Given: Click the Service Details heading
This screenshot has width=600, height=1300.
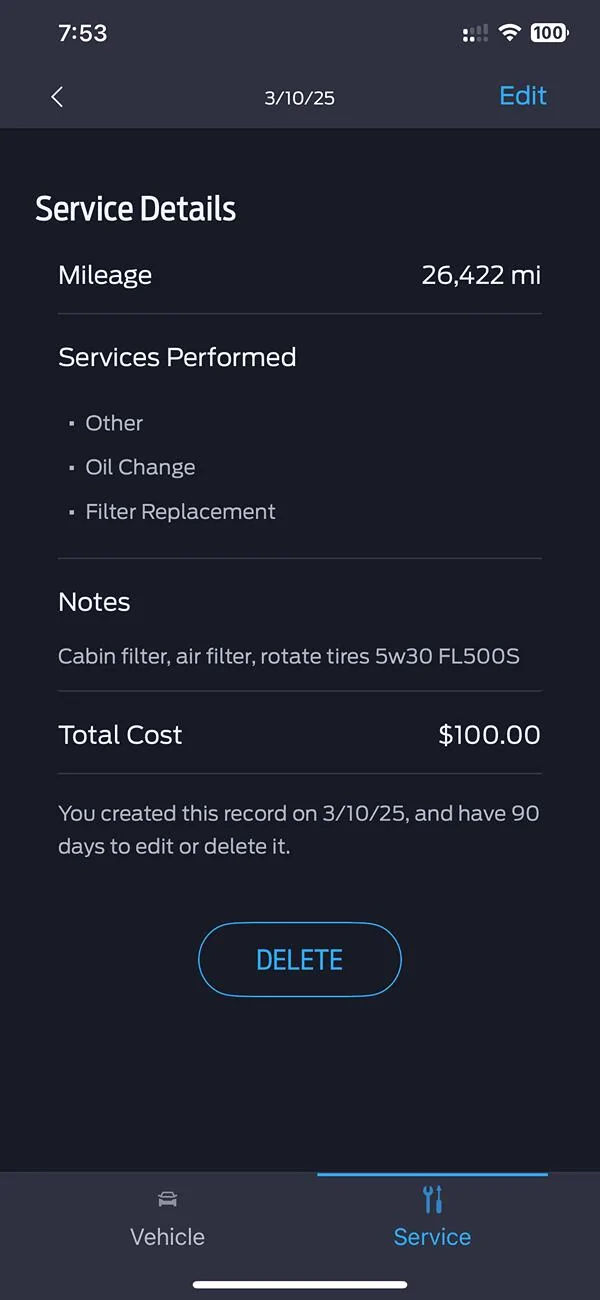Looking at the screenshot, I should pyautogui.click(x=136, y=209).
